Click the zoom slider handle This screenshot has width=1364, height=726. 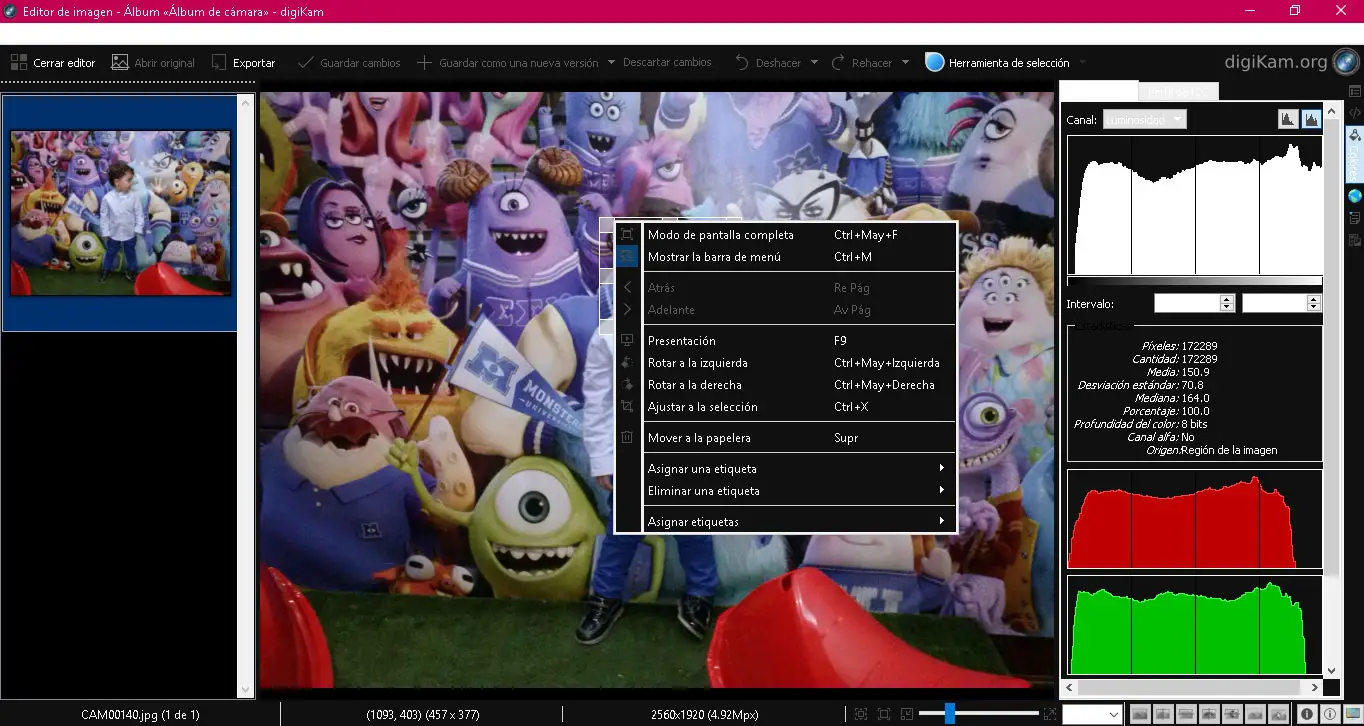point(950,714)
